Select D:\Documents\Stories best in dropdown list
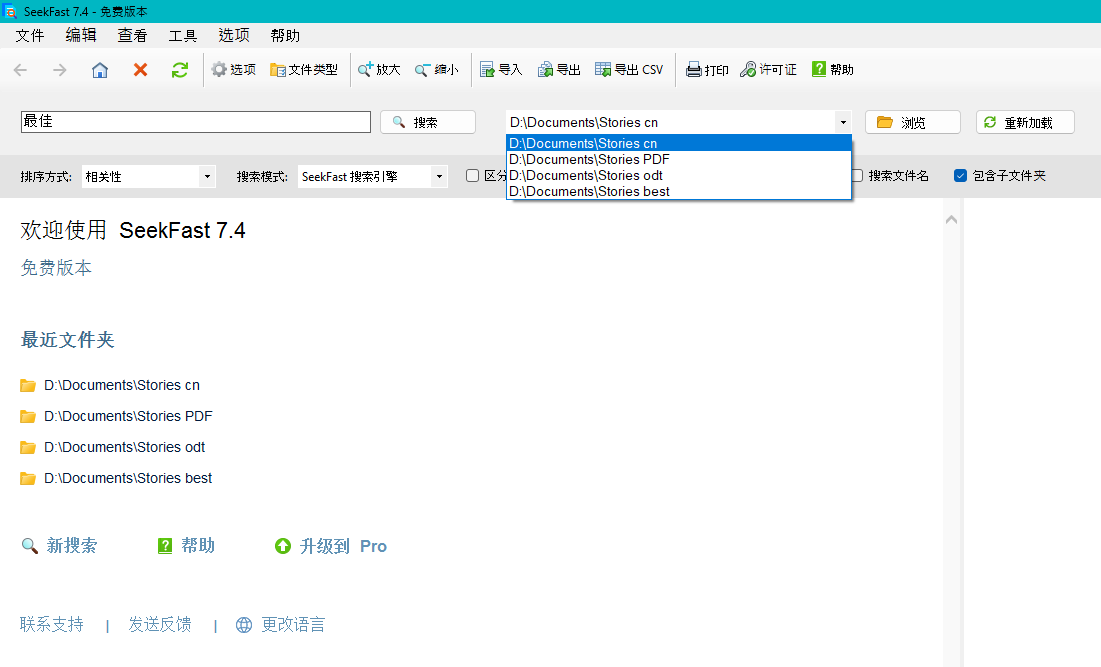 coord(678,192)
